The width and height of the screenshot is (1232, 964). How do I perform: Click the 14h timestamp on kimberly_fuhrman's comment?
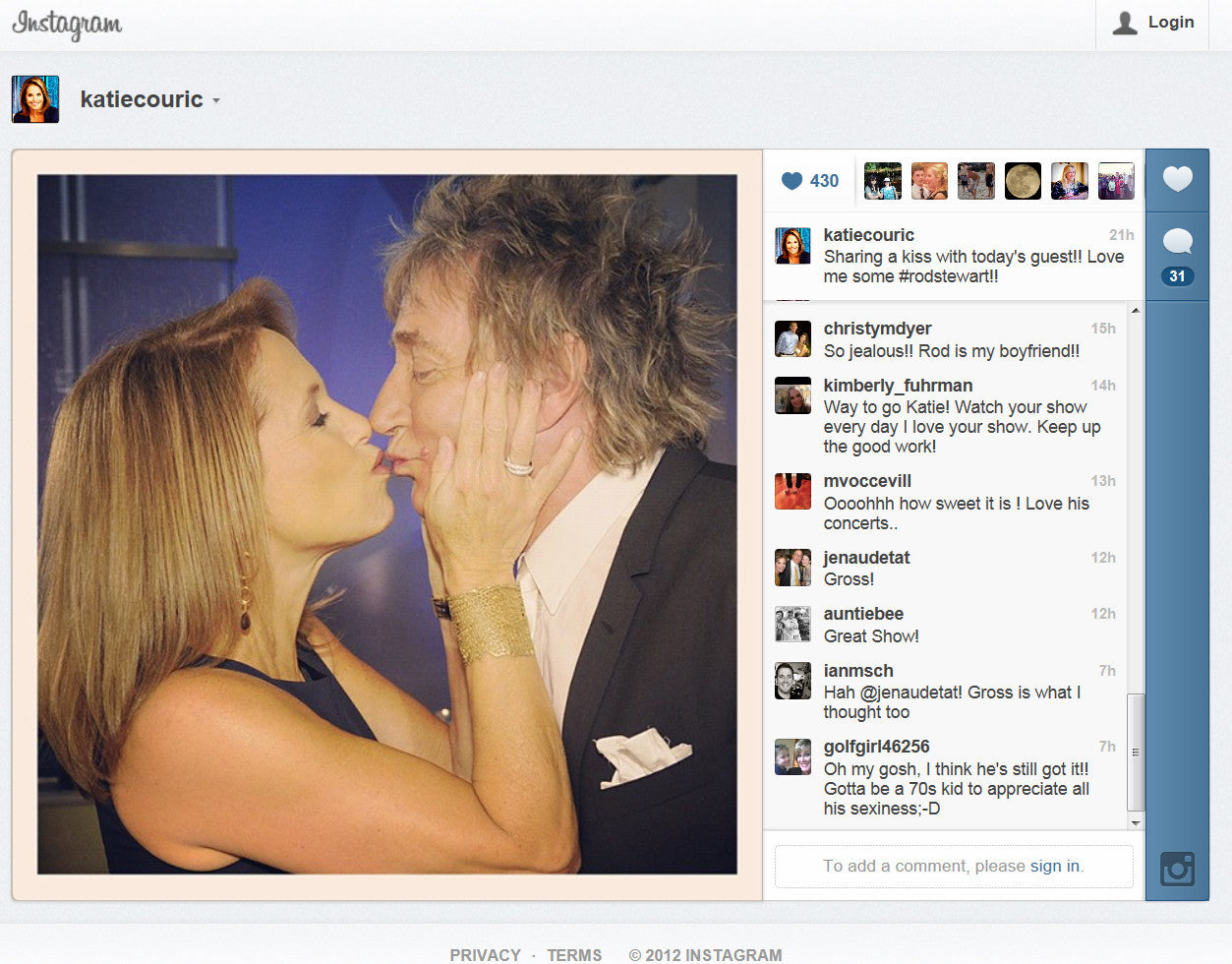[1103, 386]
